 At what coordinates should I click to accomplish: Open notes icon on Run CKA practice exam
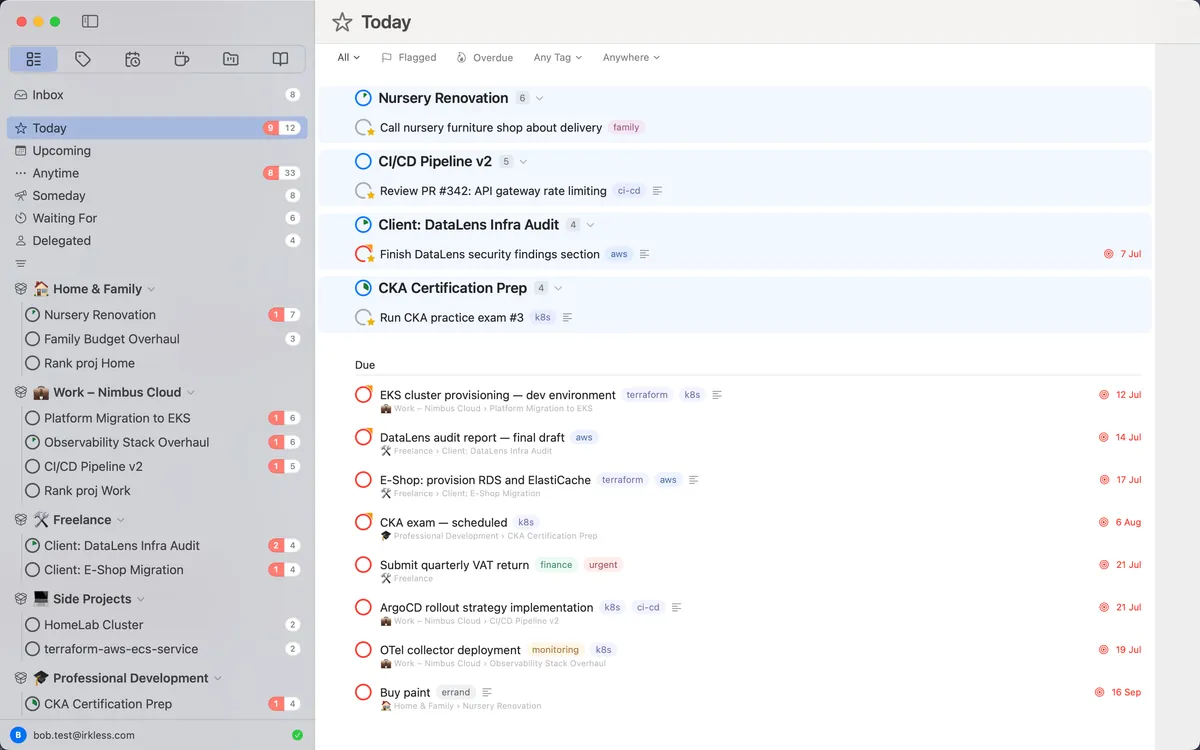(568, 318)
